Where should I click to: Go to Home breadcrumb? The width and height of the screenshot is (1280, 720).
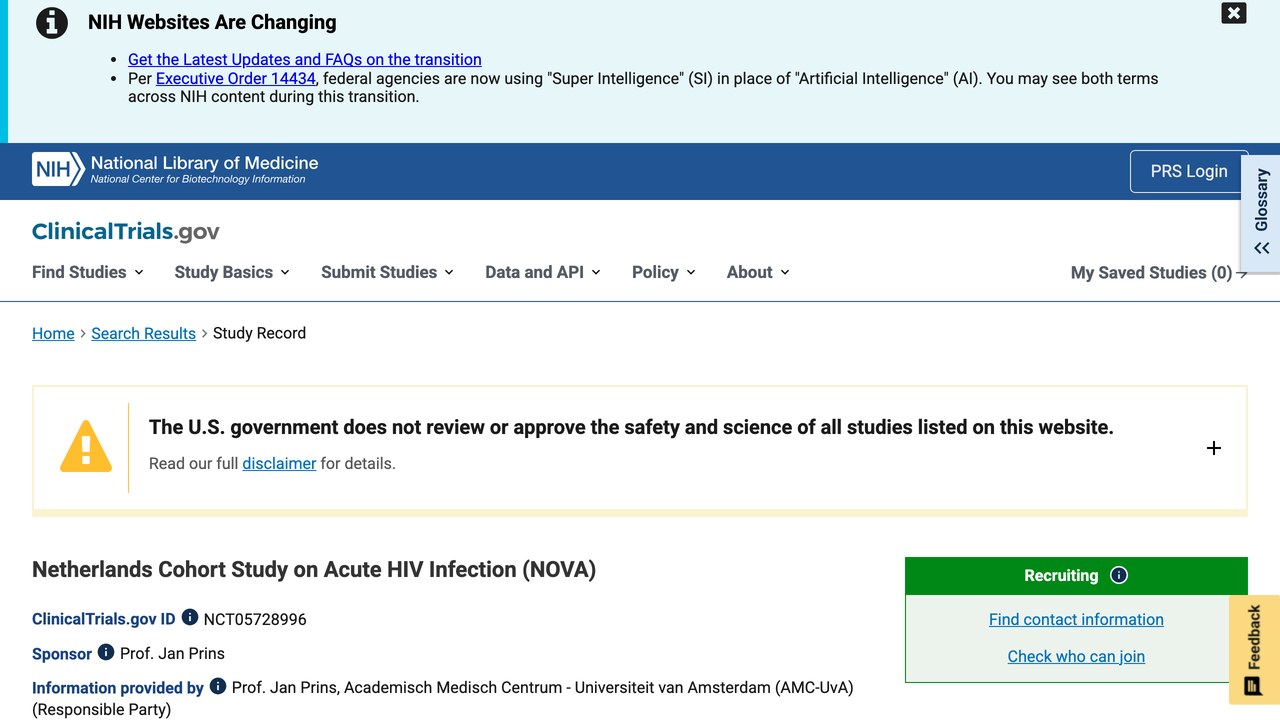click(53, 333)
